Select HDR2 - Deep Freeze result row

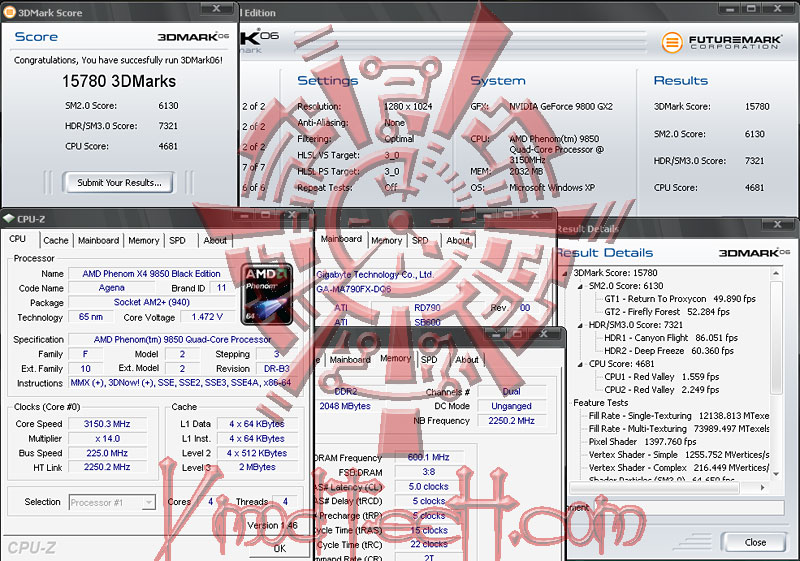pos(669,351)
